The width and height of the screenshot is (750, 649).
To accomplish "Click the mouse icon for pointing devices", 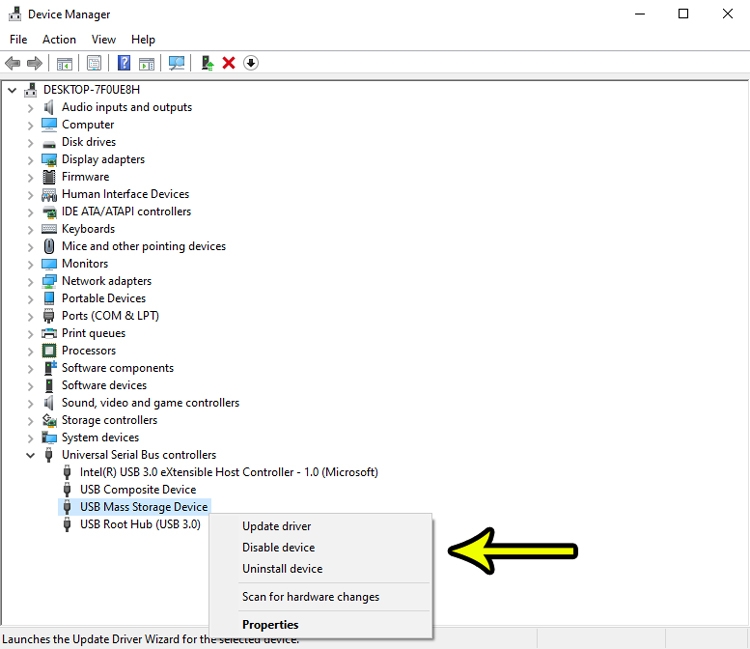I will click(49, 246).
